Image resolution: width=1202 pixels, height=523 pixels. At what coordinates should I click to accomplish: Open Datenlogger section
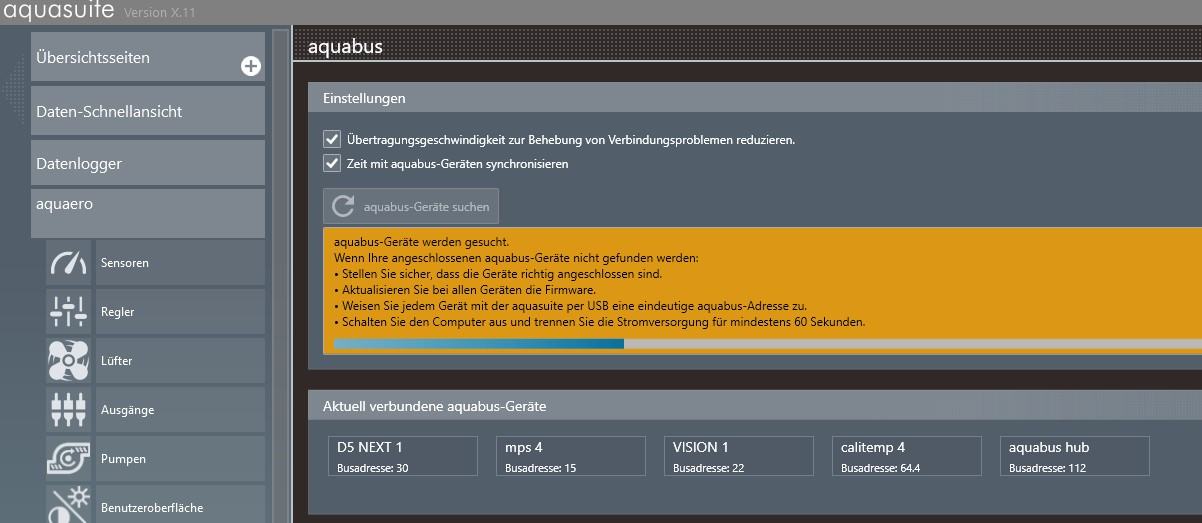coord(148,163)
